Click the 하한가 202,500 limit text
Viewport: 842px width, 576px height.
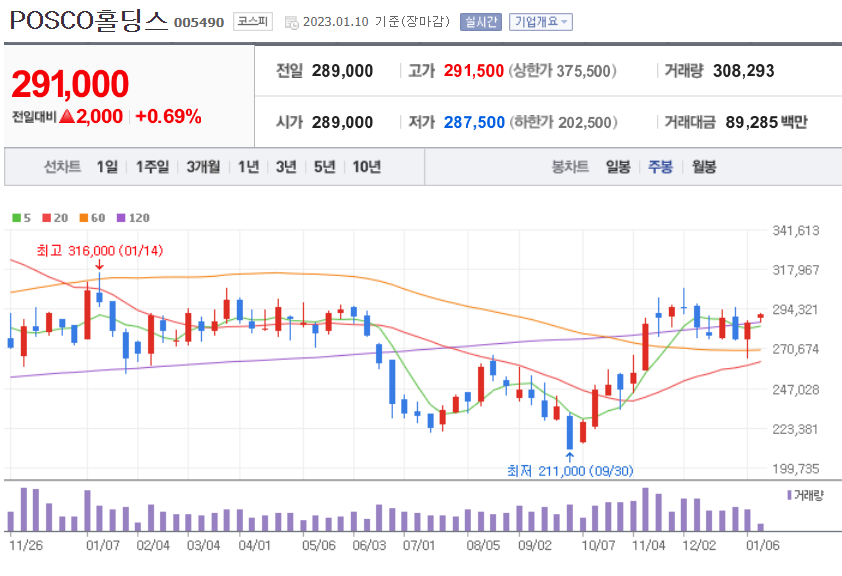click(x=563, y=122)
